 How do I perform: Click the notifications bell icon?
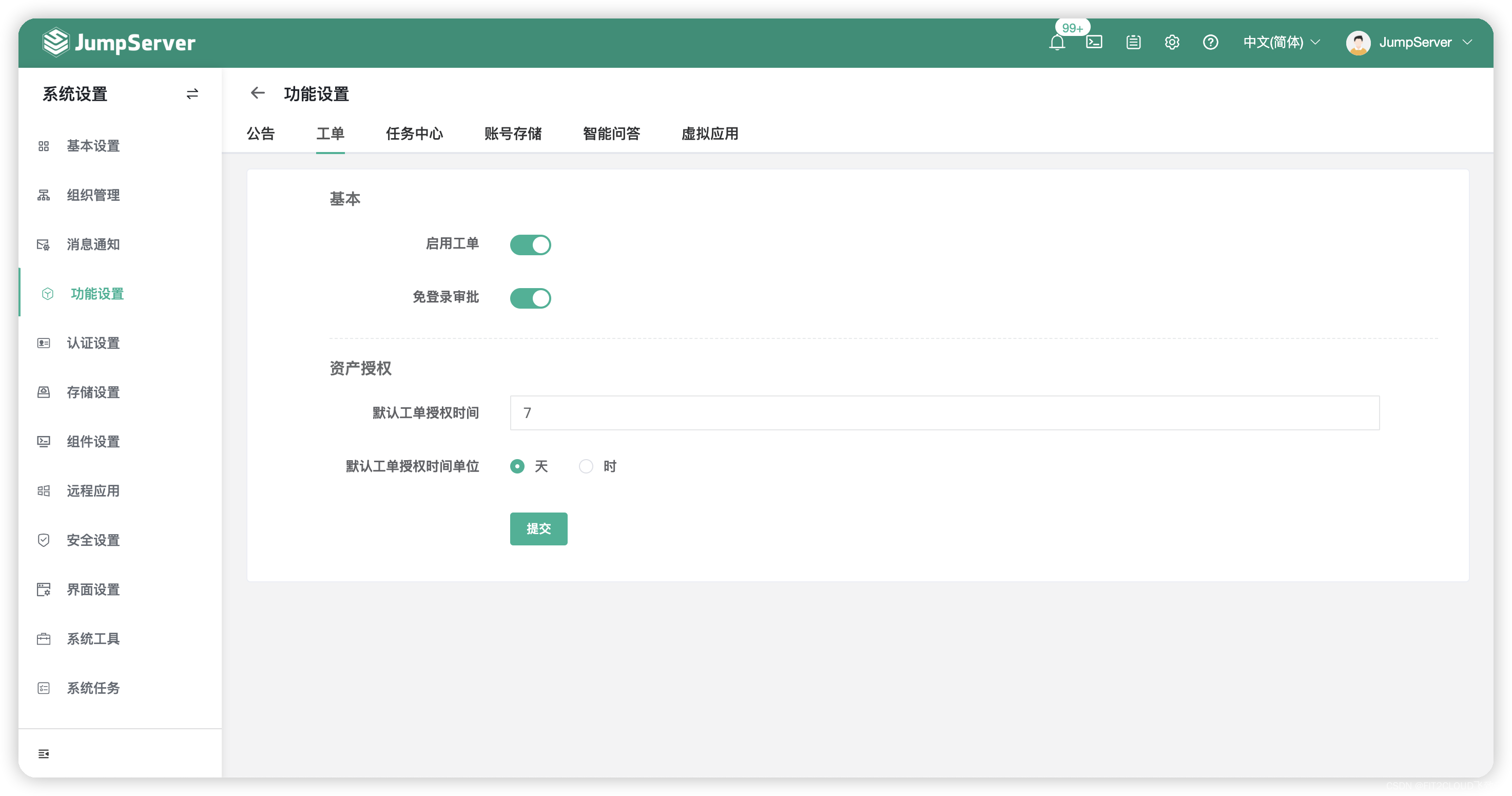click(x=1057, y=42)
